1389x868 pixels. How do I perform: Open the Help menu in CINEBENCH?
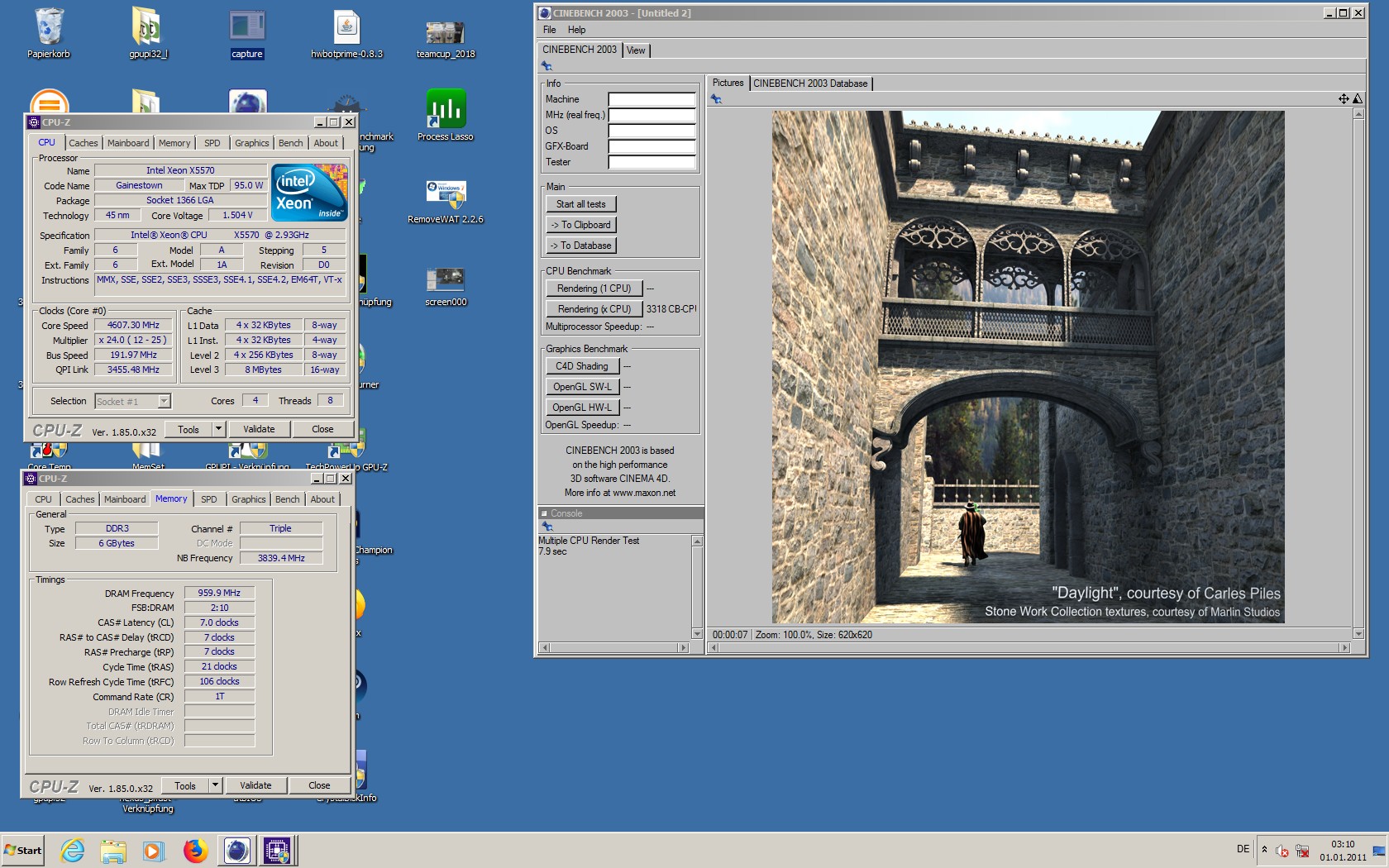[x=576, y=30]
